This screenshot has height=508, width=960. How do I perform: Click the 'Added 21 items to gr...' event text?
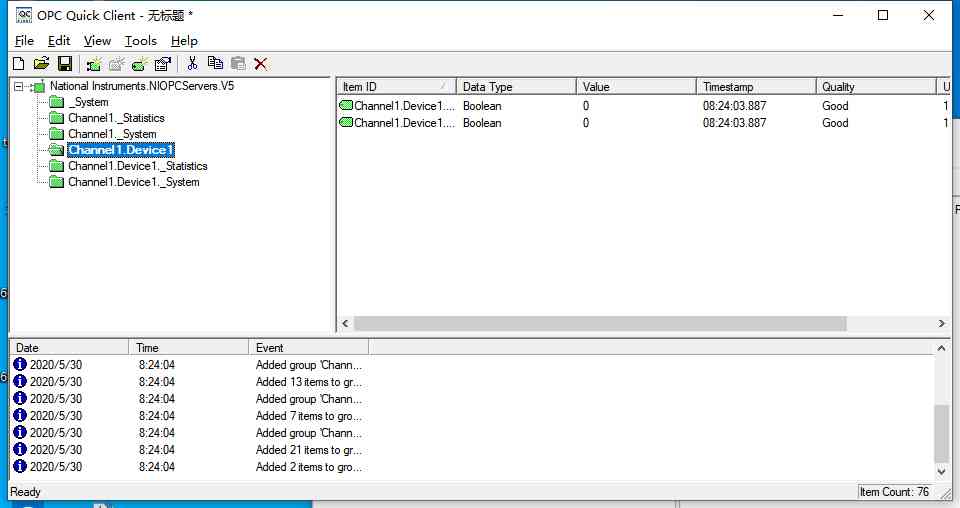(309, 450)
